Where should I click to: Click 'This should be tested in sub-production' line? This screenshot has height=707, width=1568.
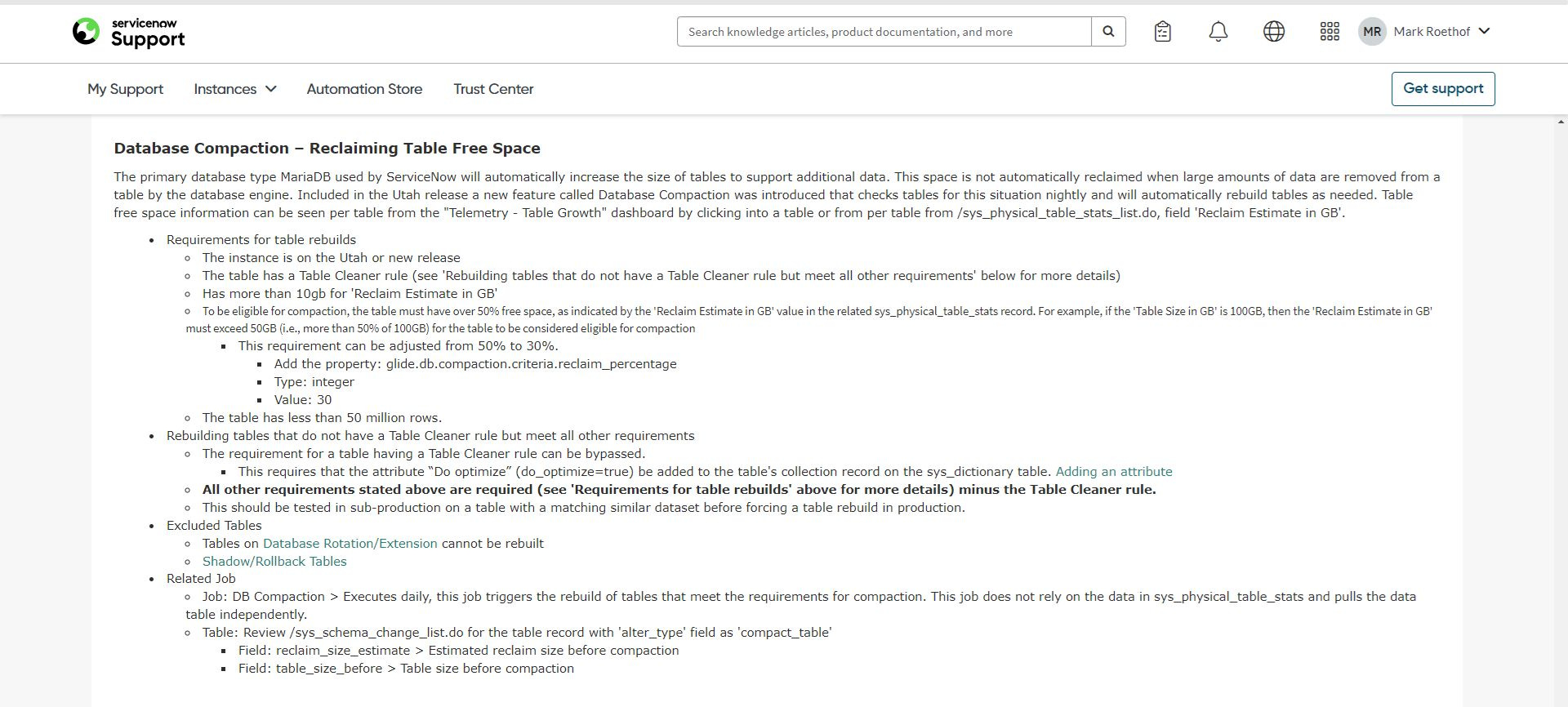click(x=584, y=508)
